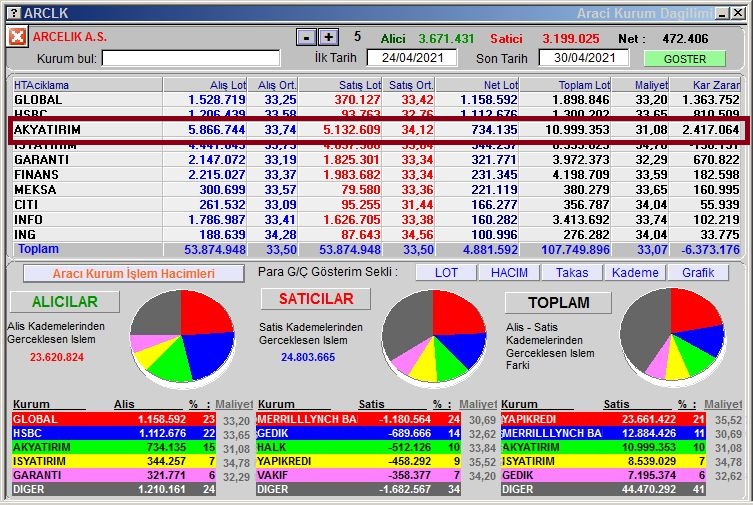Select the GLOBAL row in top table

tap(376, 100)
